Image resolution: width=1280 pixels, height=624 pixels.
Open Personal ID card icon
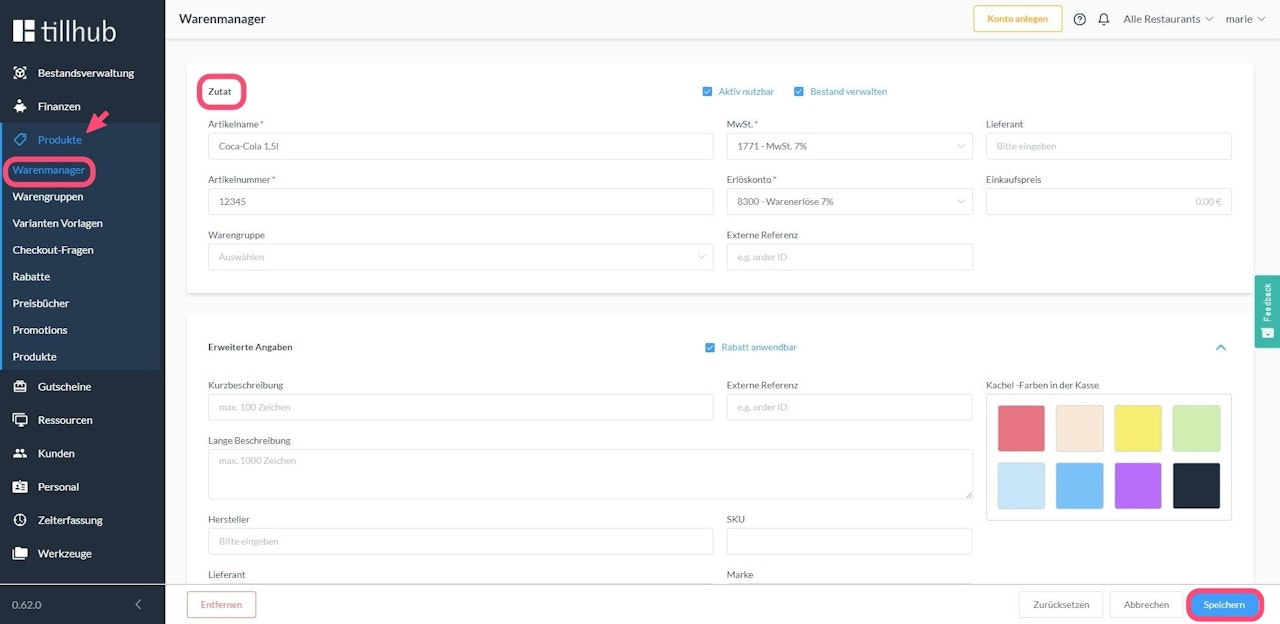(x=20, y=487)
